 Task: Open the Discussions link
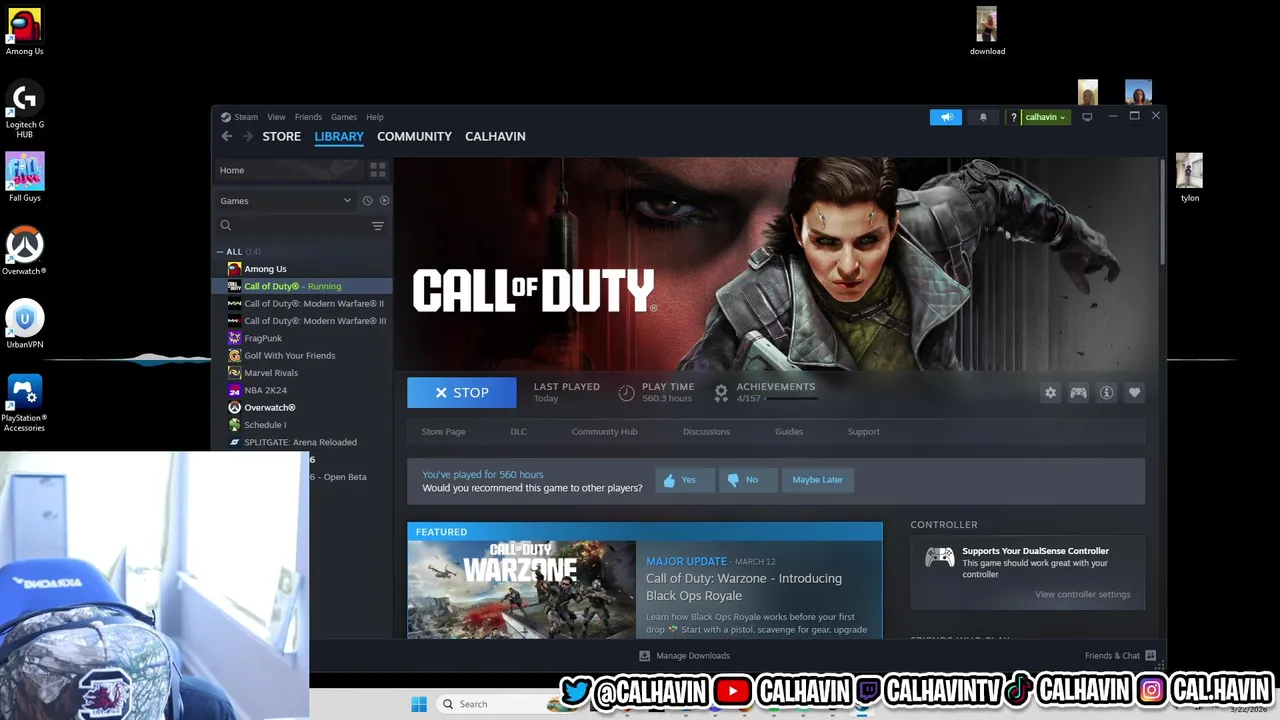(706, 431)
